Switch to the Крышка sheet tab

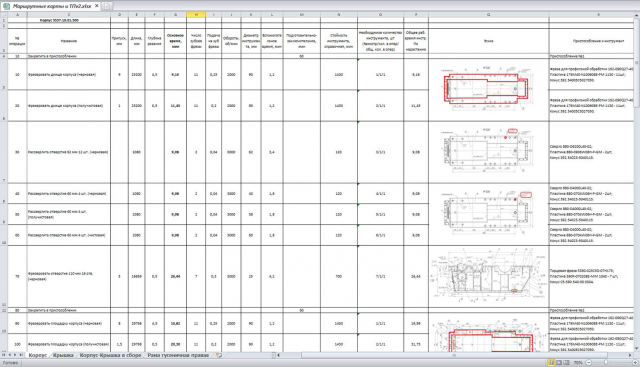63,355
